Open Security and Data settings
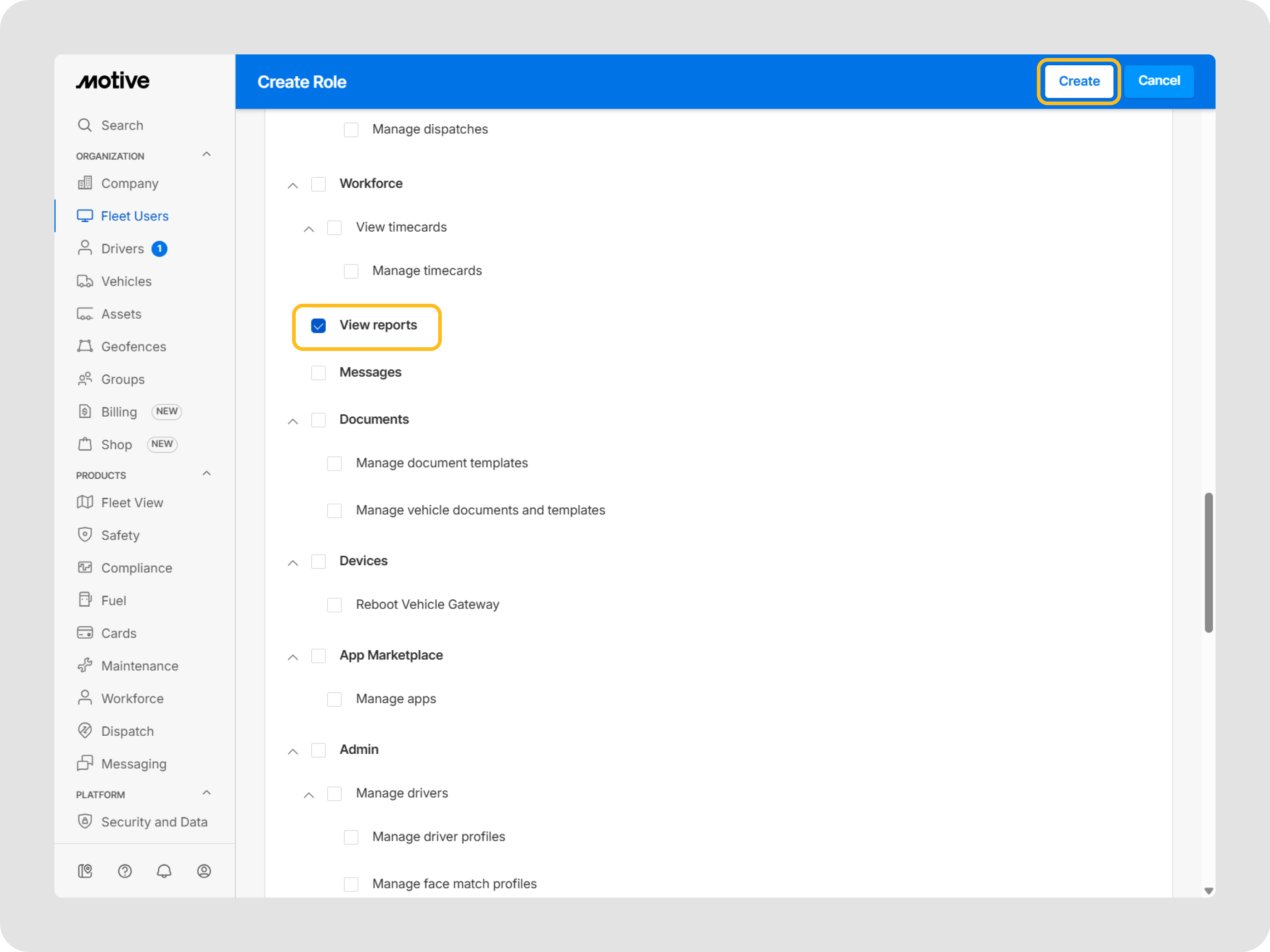 [155, 822]
